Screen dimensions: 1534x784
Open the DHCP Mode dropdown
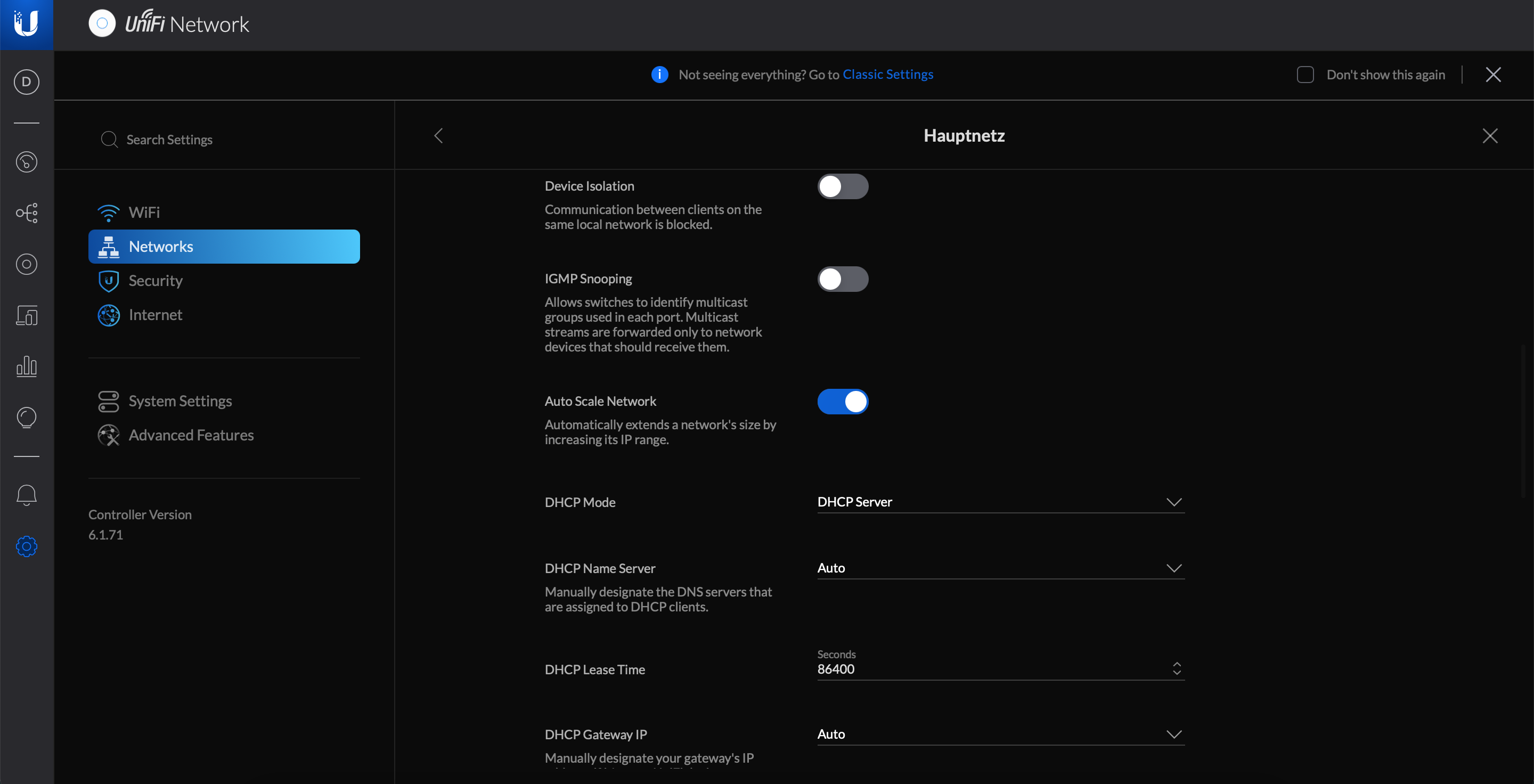pyautogui.click(x=1000, y=502)
